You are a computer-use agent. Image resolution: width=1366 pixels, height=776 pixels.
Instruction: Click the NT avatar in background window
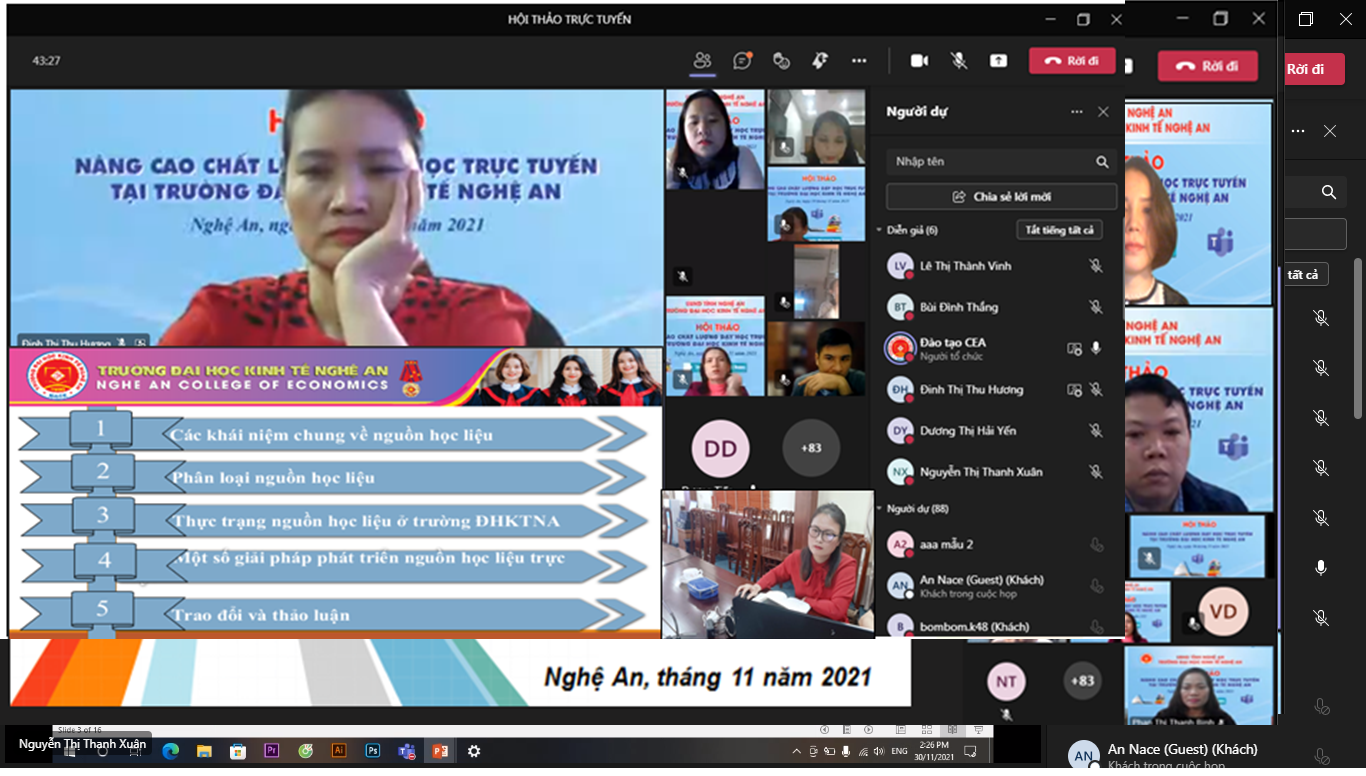pos(1006,681)
